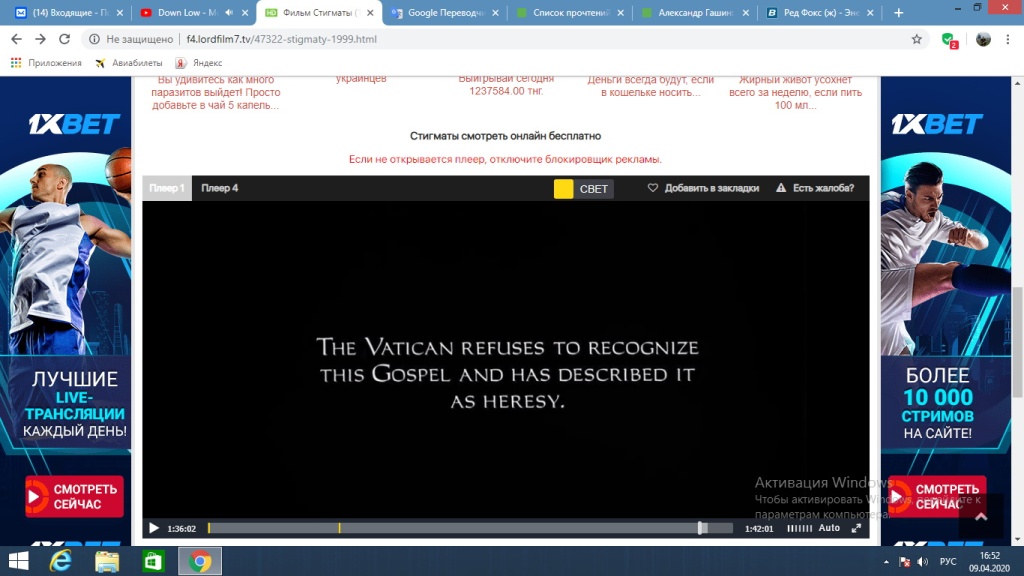The image size is (1024, 576).
Task: Open the Выигрывай сегодня ad link
Action: (x=506, y=85)
